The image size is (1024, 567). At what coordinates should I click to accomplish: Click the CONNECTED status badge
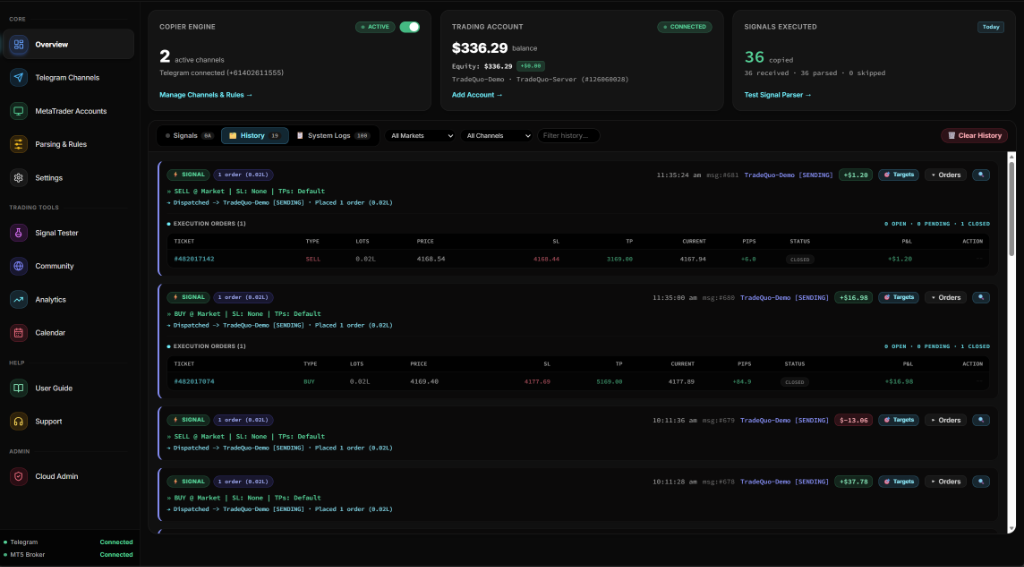684,27
